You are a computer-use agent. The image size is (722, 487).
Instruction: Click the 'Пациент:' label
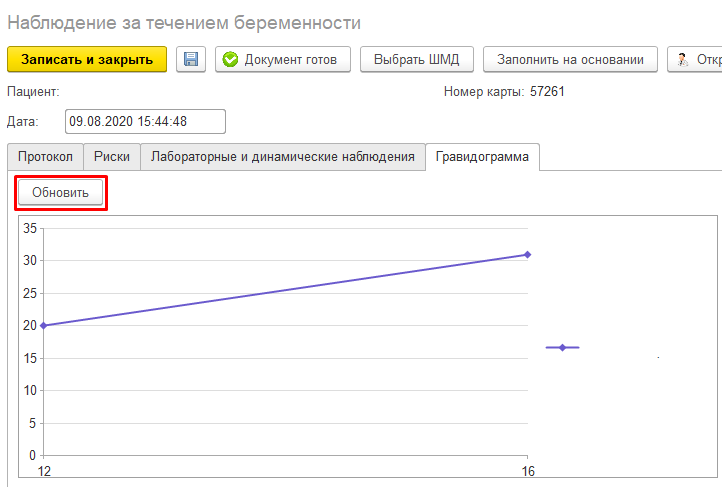pyautogui.click(x=33, y=92)
